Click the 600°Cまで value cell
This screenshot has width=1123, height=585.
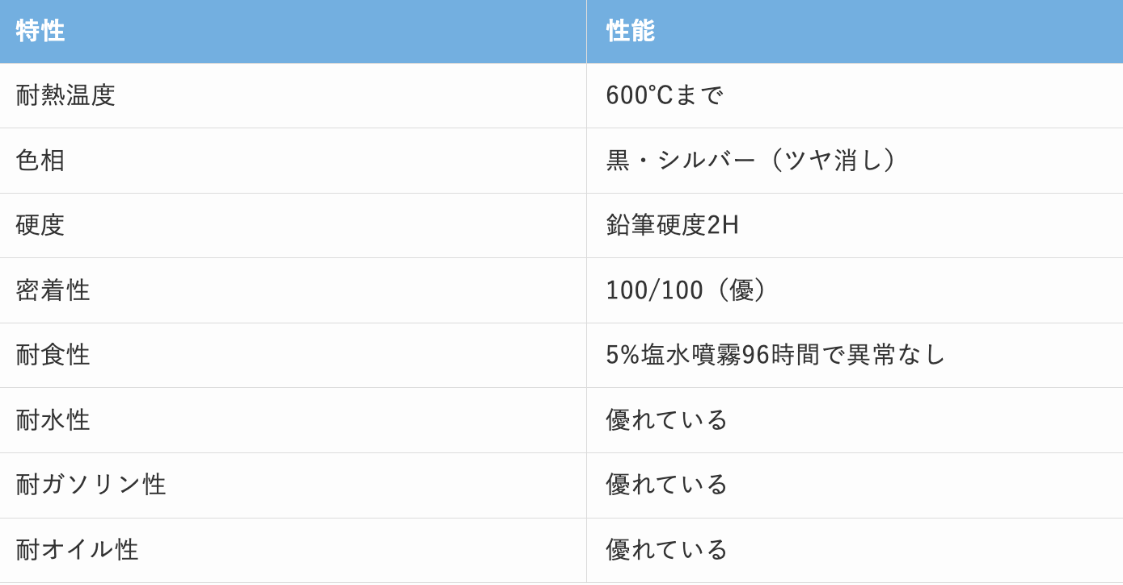click(x=665, y=95)
